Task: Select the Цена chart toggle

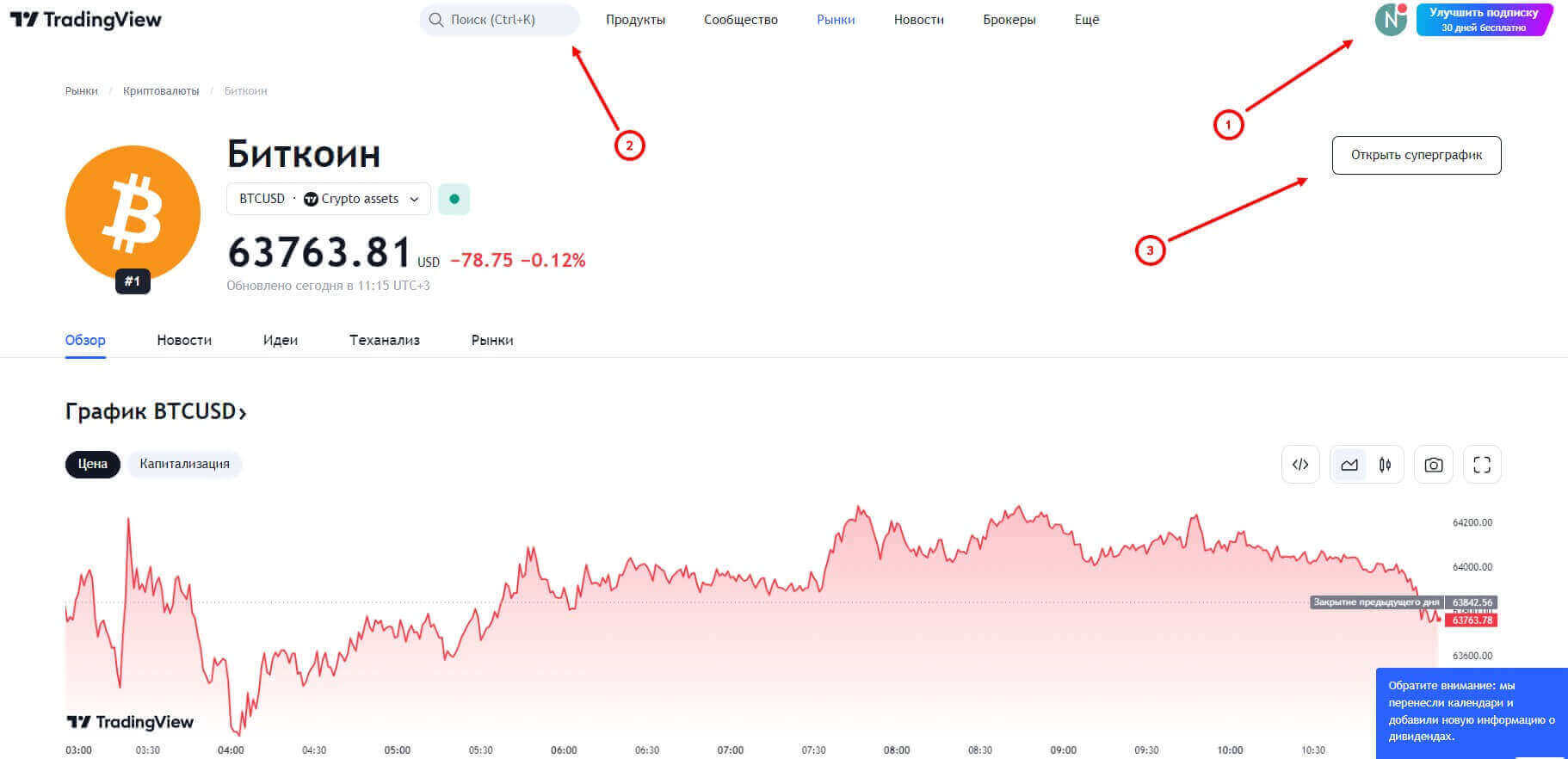Action: tap(93, 464)
